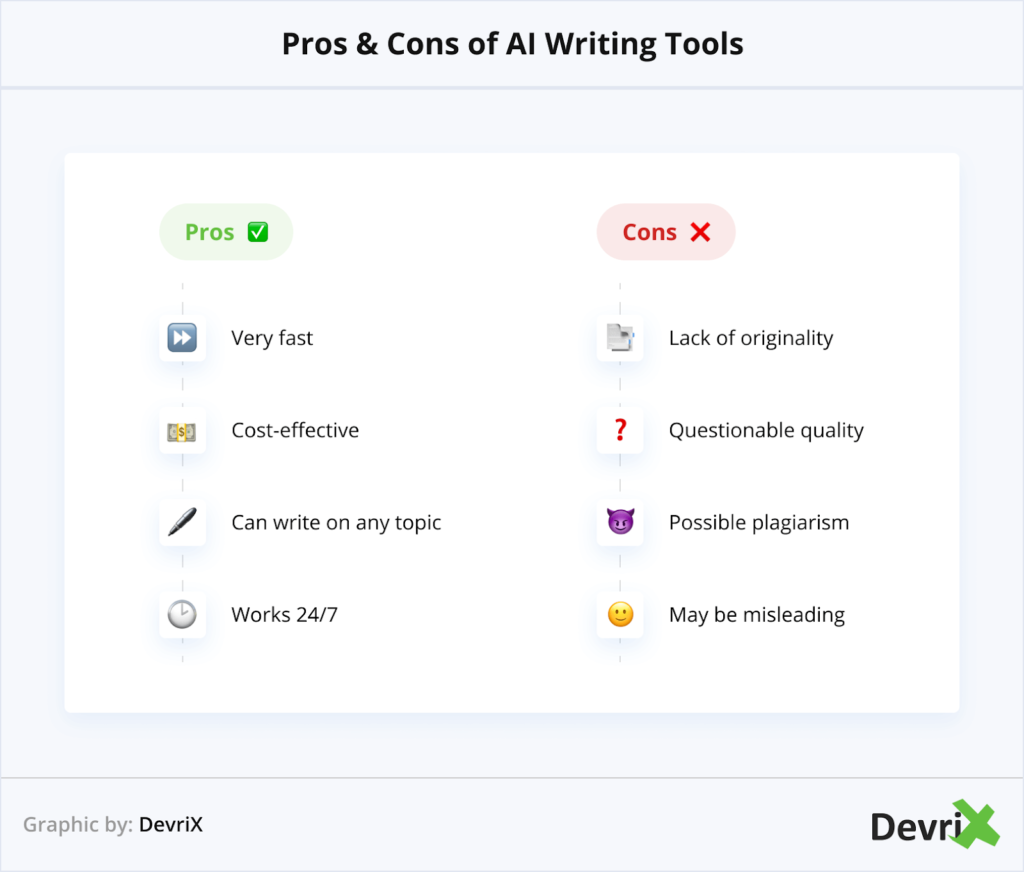Click the document icon beside Lack of originality

pos(620,338)
